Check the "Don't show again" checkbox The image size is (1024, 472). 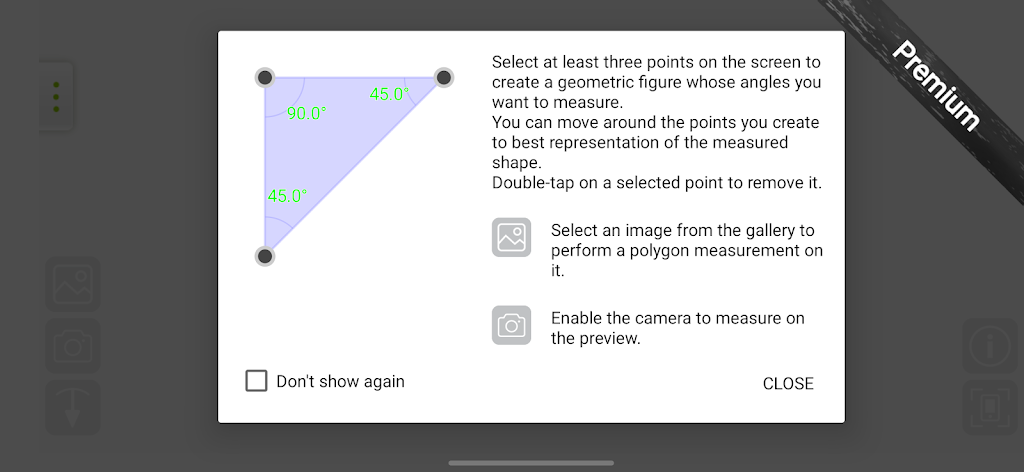click(x=257, y=381)
